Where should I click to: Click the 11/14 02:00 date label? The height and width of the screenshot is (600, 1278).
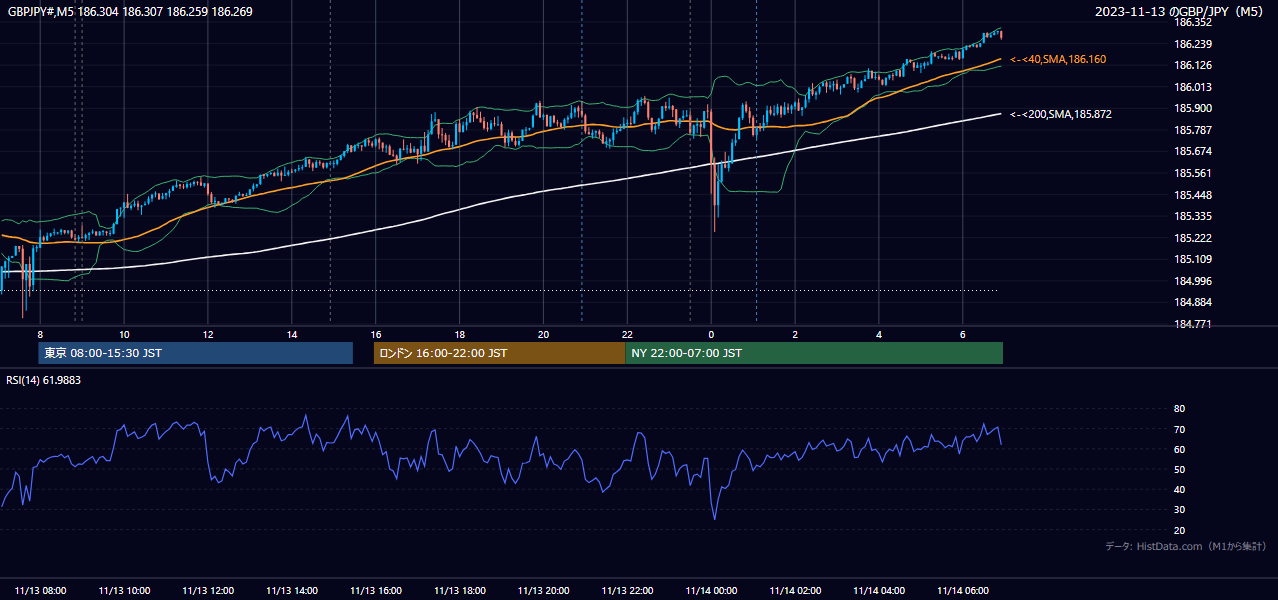point(796,591)
